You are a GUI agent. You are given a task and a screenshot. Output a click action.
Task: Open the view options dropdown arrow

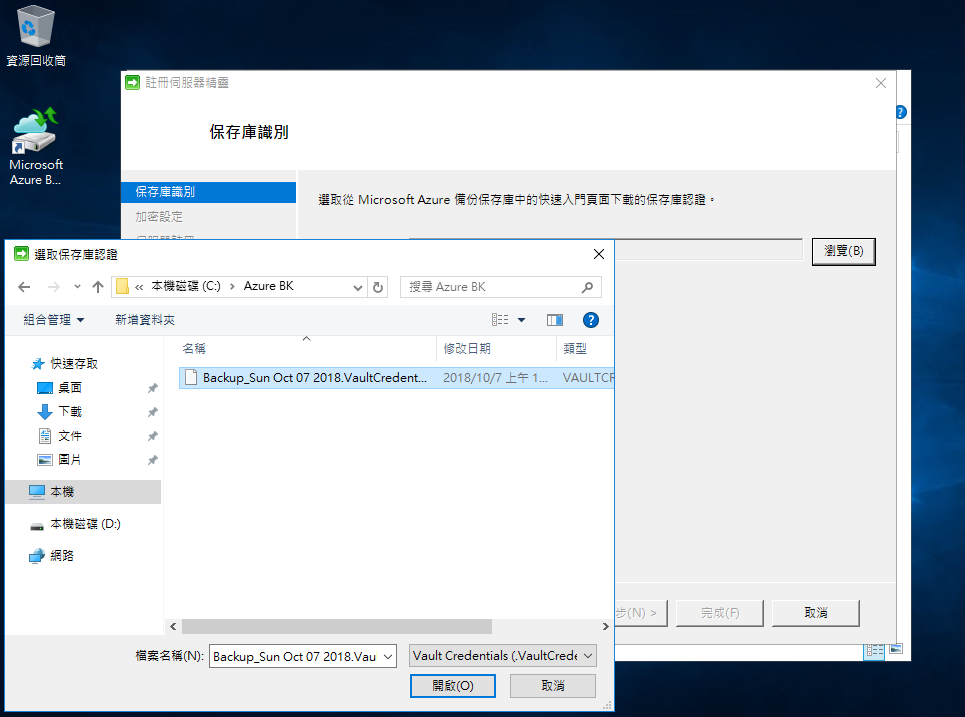(521, 319)
